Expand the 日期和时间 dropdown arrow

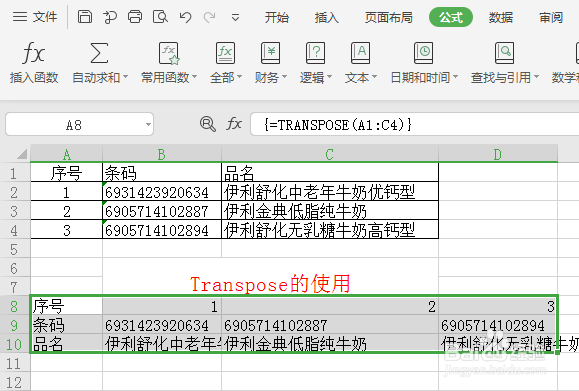coord(455,77)
